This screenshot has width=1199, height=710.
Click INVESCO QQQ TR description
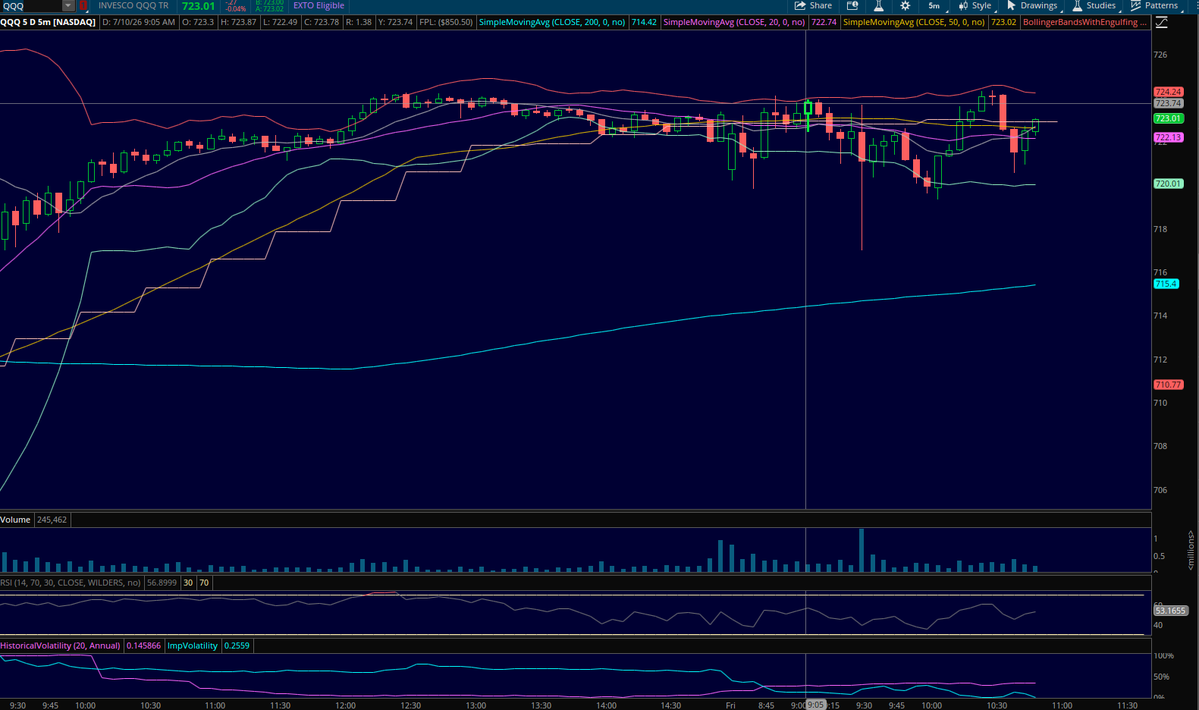click(x=133, y=5)
